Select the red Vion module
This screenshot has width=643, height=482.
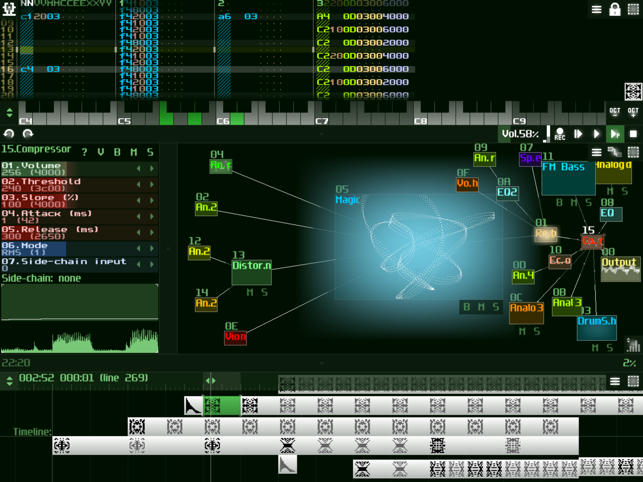point(235,338)
